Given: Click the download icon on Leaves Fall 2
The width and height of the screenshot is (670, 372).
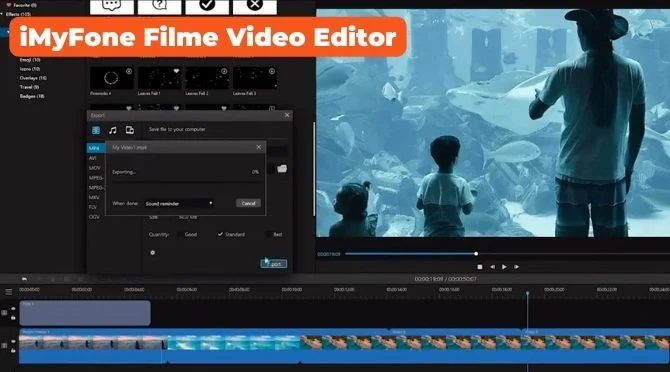Looking at the screenshot, I should [224, 71].
